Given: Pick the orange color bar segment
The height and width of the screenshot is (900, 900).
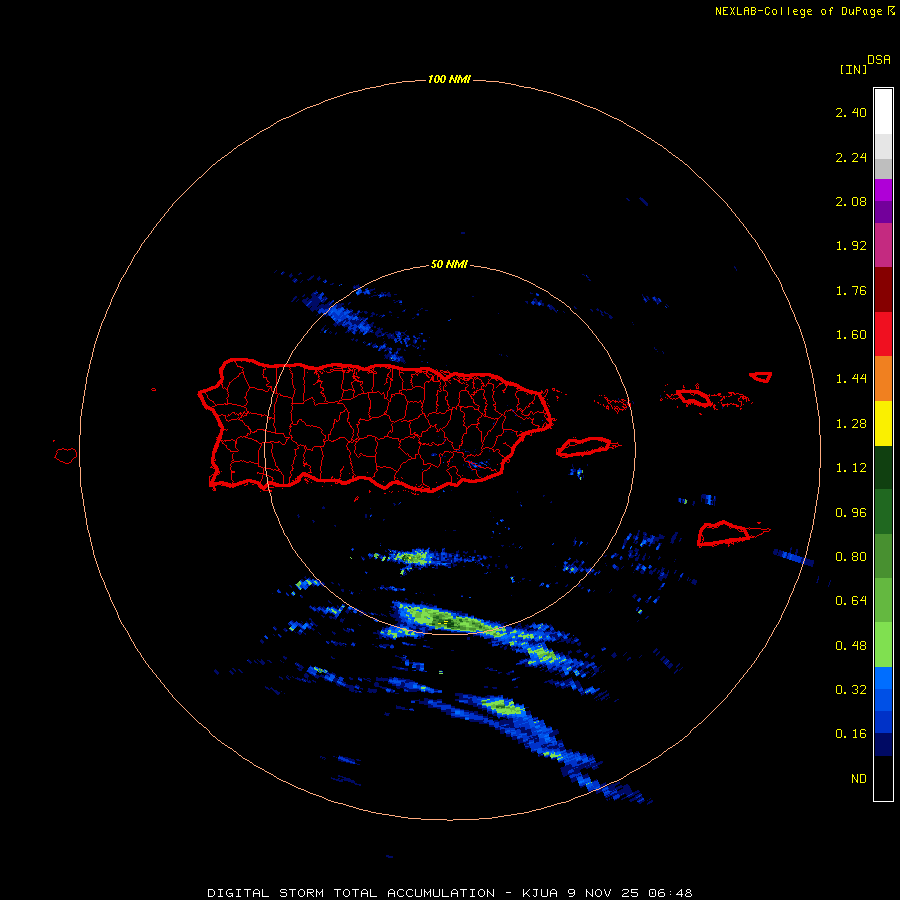Looking at the screenshot, I should tap(883, 379).
